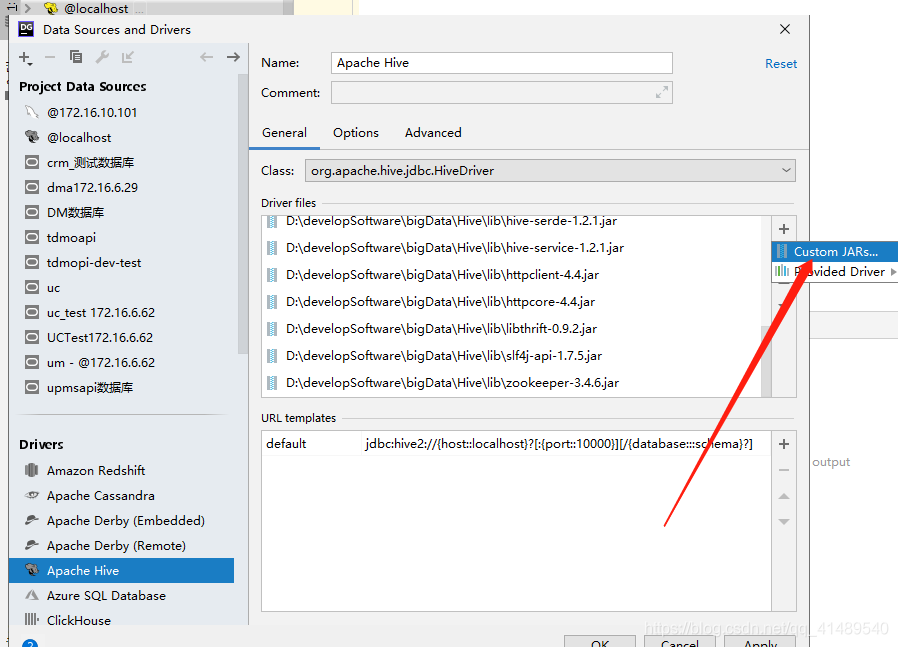Go forward with the right arrow

(x=233, y=57)
